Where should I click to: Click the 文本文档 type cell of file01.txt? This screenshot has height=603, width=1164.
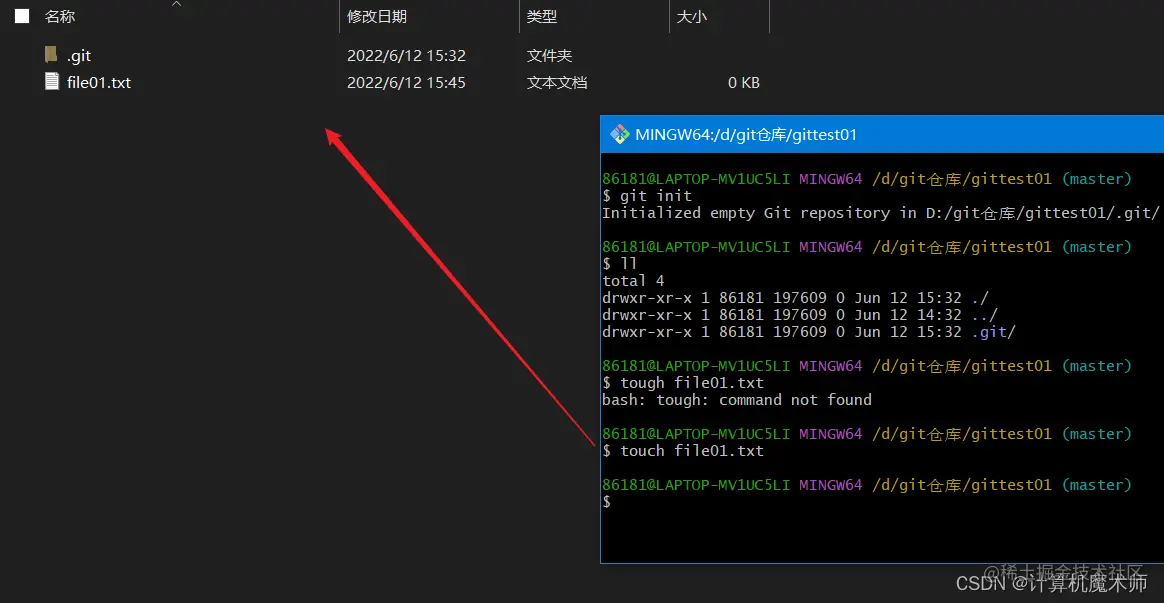[x=557, y=82]
